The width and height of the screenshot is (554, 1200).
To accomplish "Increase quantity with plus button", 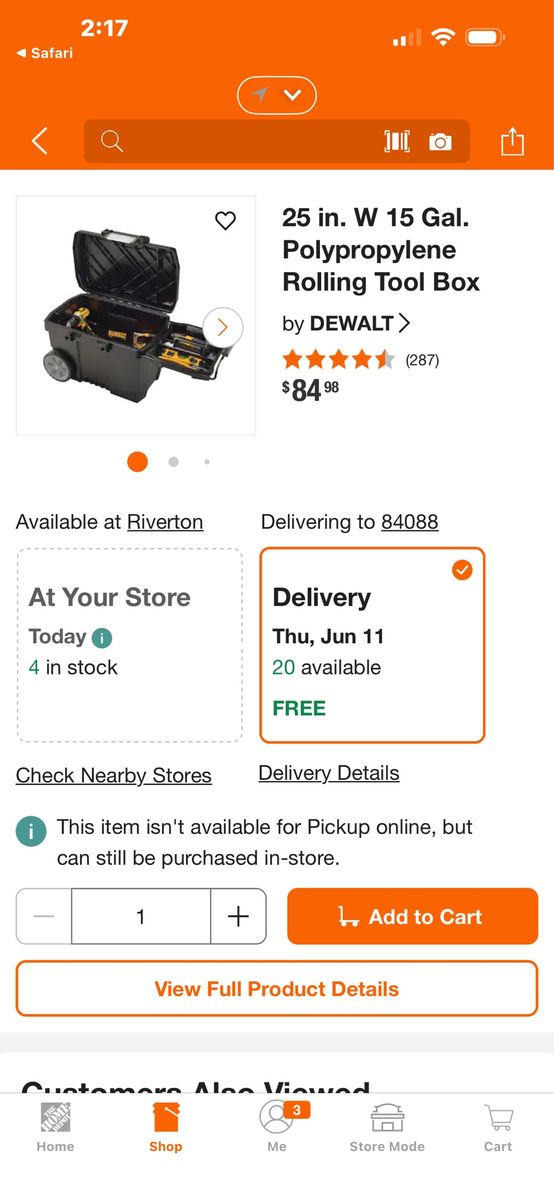I will pyautogui.click(x=238, y=916).
